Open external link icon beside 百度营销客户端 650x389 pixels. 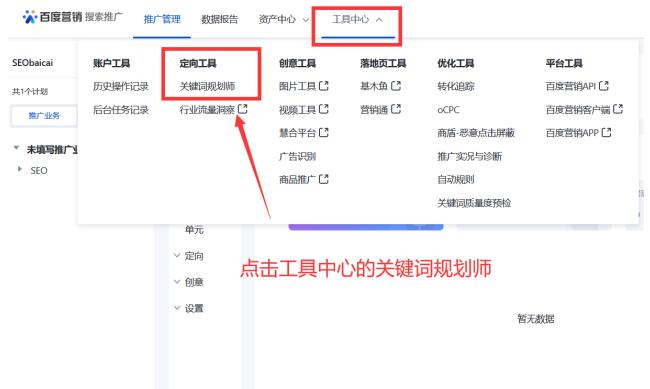click(x=618, y=109)
